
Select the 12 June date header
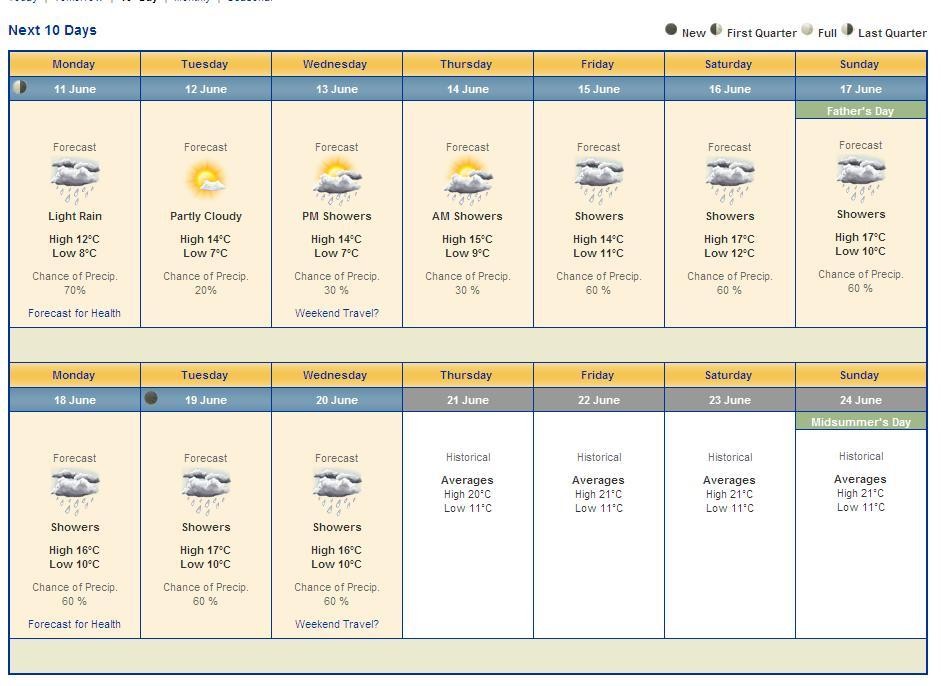click(206, 89)
